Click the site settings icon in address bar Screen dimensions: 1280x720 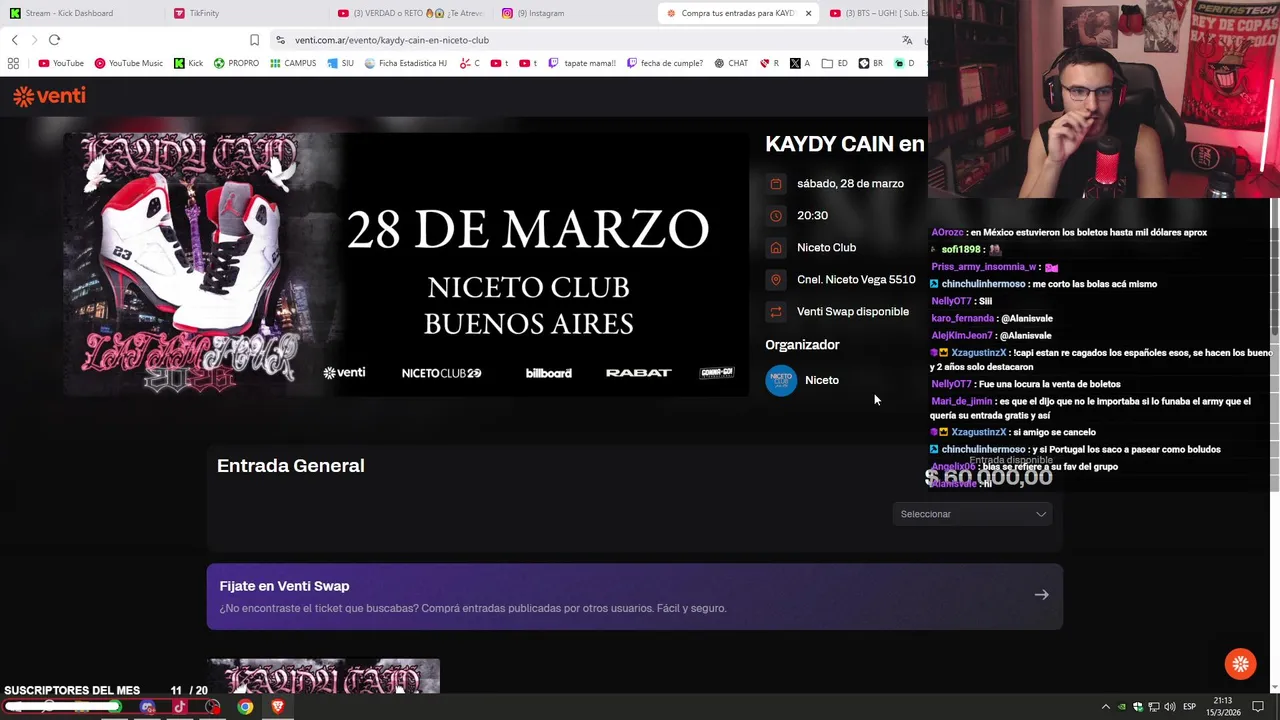[281, 40]
